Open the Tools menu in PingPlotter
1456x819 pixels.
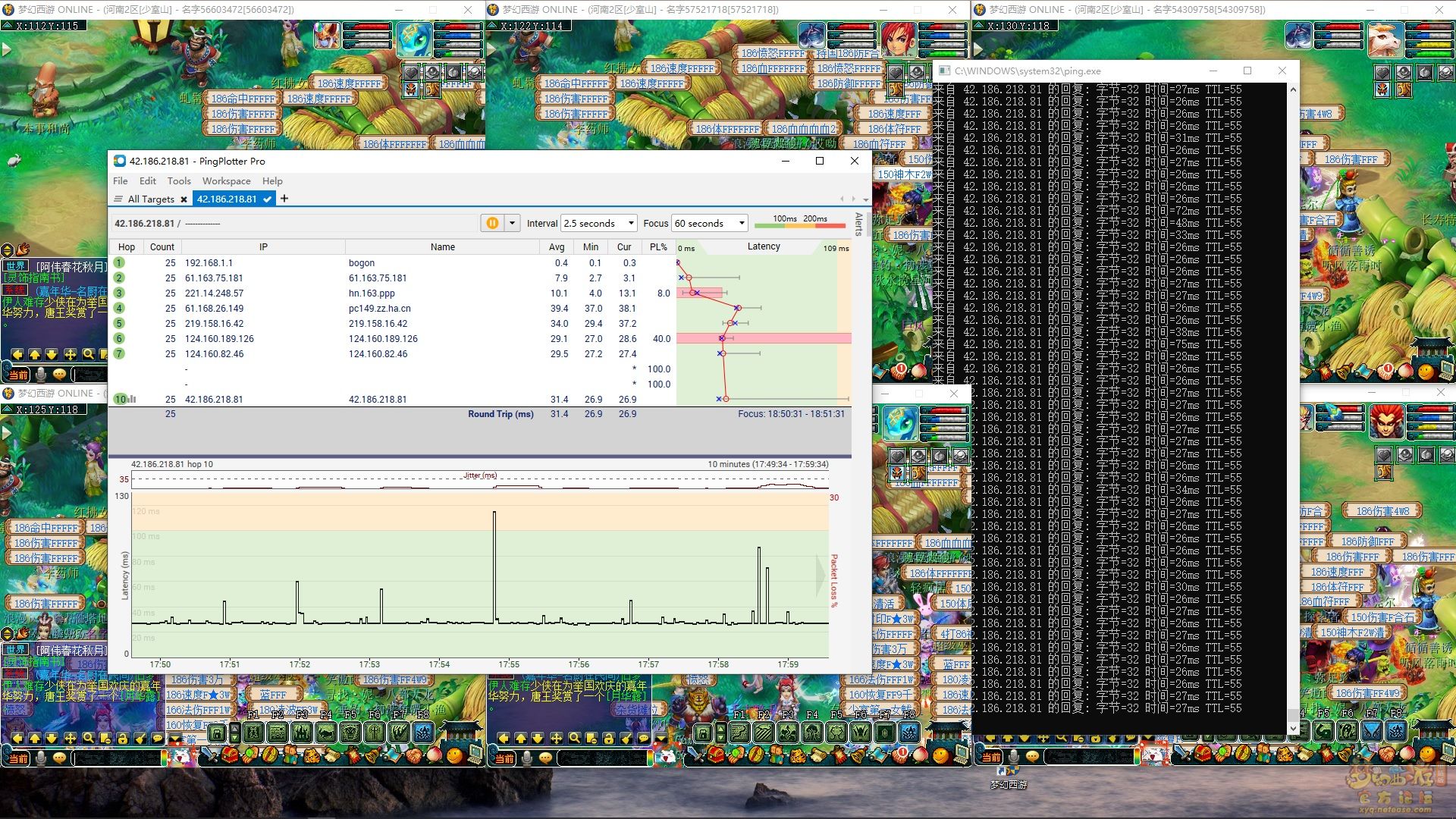click(x=179, y=180)
